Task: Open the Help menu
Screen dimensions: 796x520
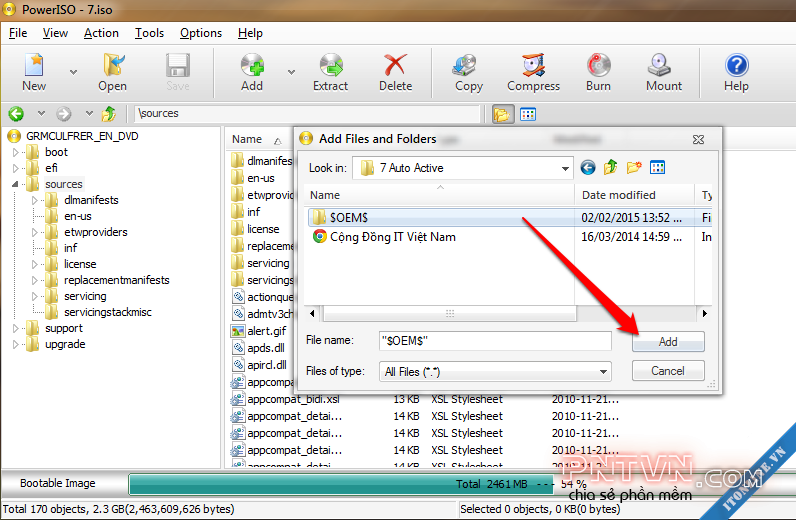Action: (250, 33)
